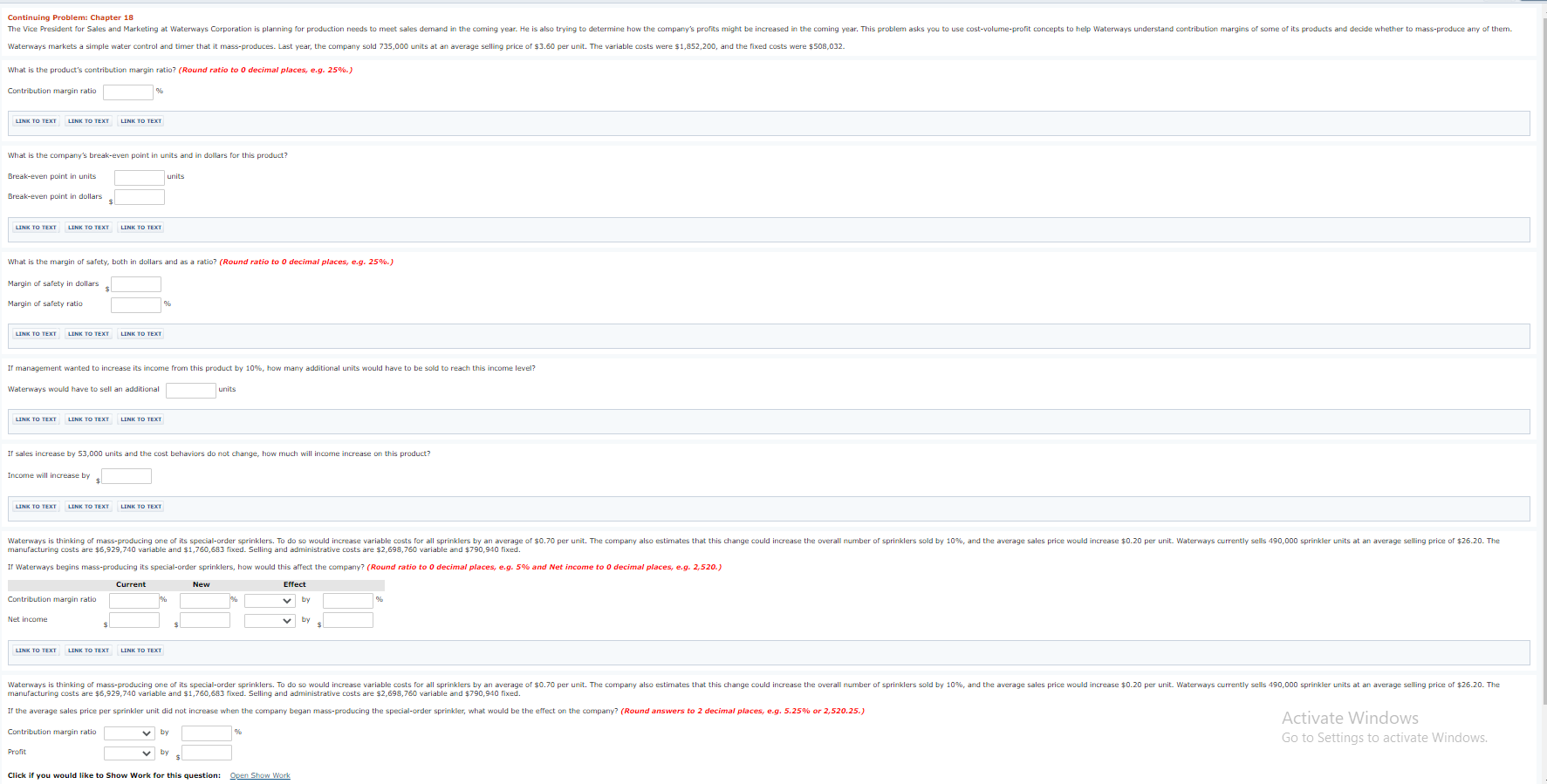
Task: Click leftmost LINK TO TEXT under additional units question
Action: (x=36, y=419)
